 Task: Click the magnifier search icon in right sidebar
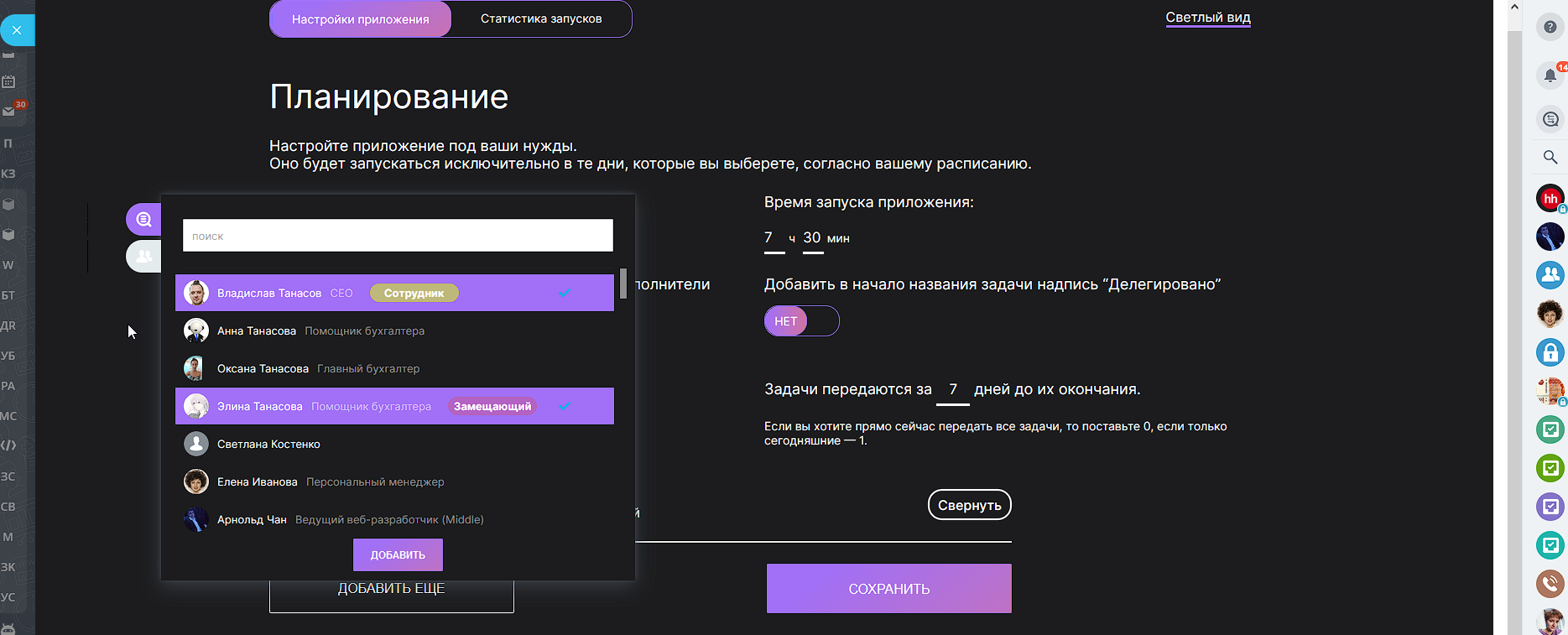click(1550, 157)
